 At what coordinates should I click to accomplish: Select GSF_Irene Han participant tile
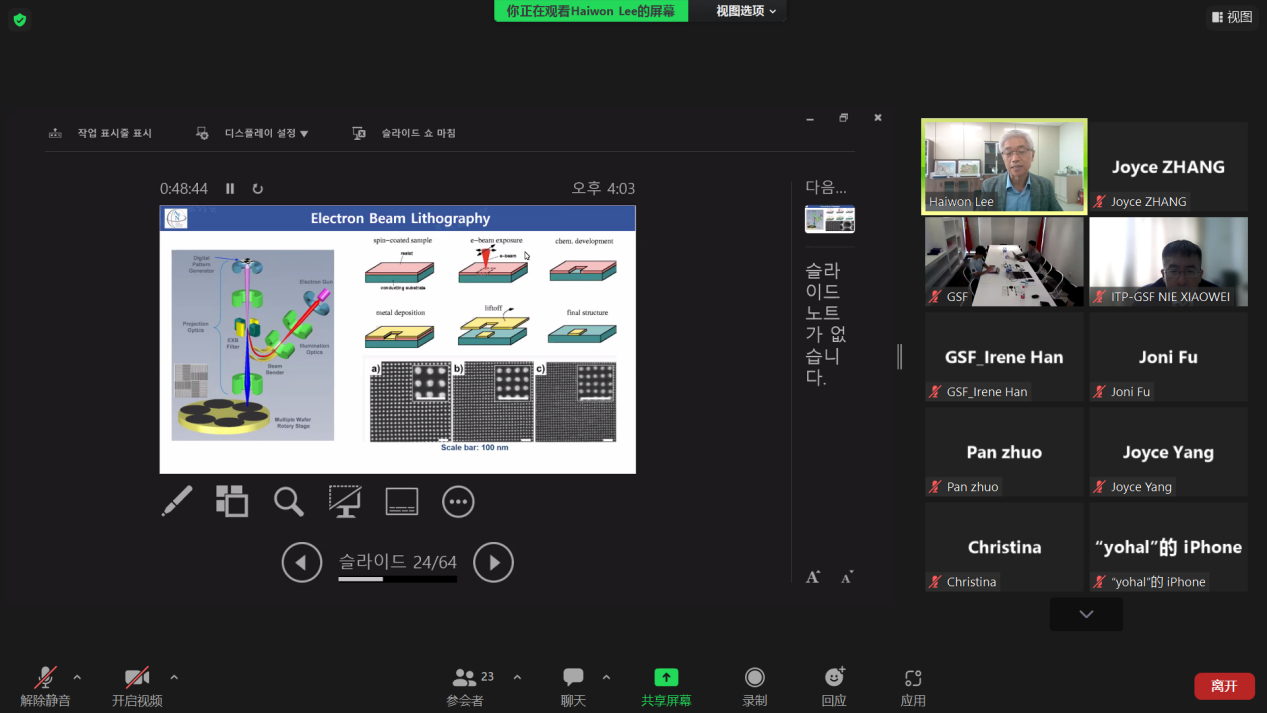pos(1004,357)
